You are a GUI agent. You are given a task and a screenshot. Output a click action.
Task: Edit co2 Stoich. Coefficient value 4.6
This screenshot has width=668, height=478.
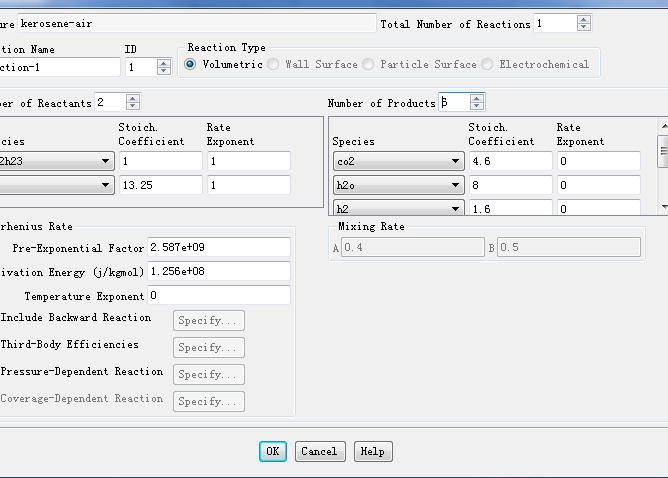(509, 161)
